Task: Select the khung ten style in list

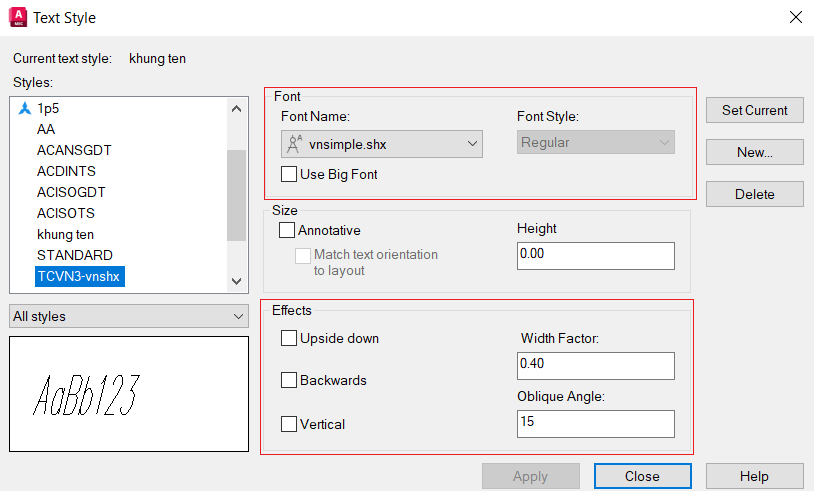Action: pyautogui.click(x=65, y=234)
